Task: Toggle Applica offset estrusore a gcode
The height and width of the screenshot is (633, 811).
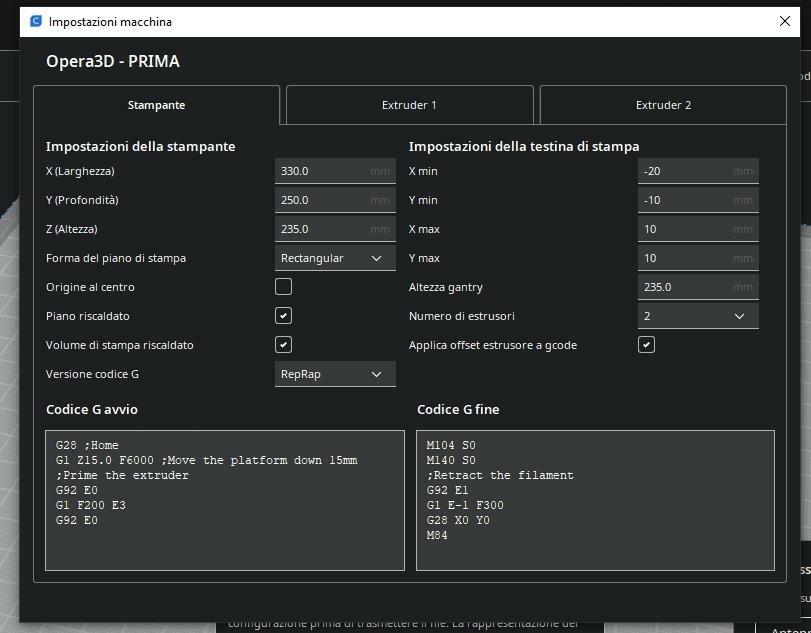Action: [x=647, y=345]
